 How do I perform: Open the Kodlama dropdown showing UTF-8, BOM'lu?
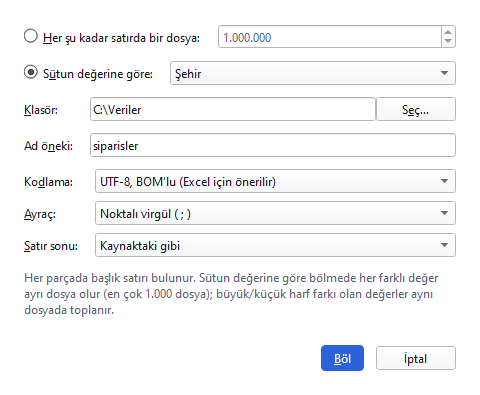275,181
